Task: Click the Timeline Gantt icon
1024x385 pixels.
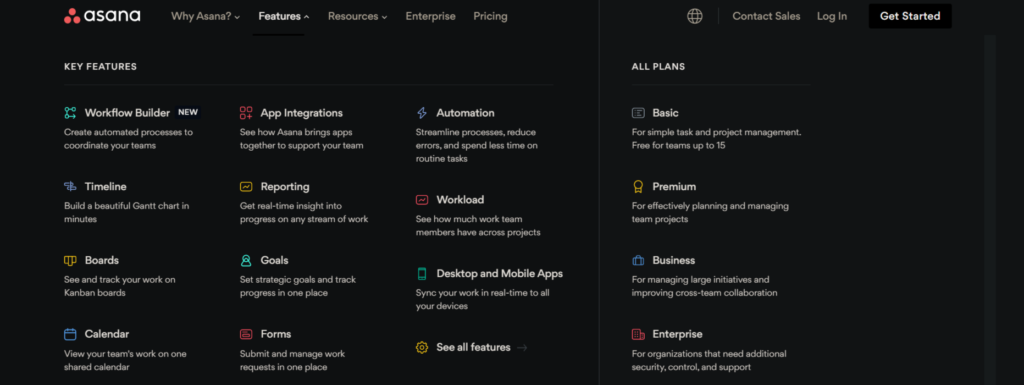Action: click(70, 187)
